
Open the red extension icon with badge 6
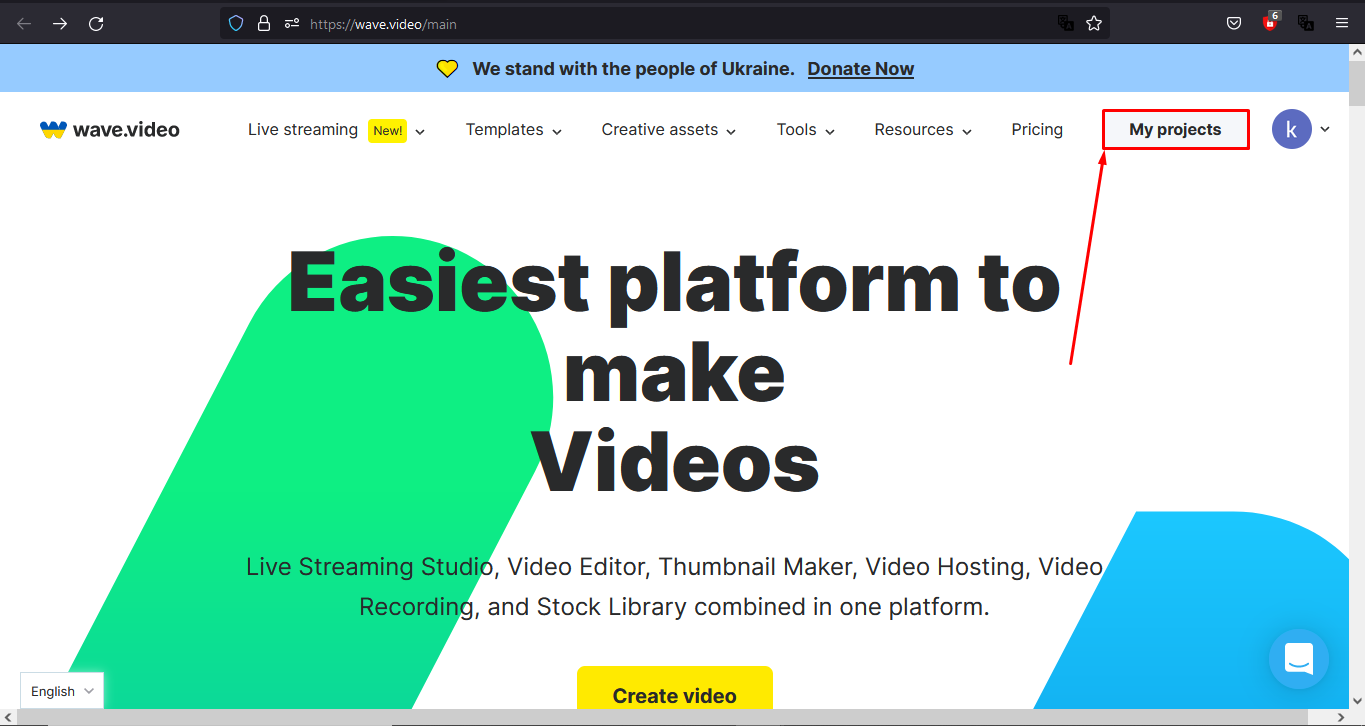1270,22
